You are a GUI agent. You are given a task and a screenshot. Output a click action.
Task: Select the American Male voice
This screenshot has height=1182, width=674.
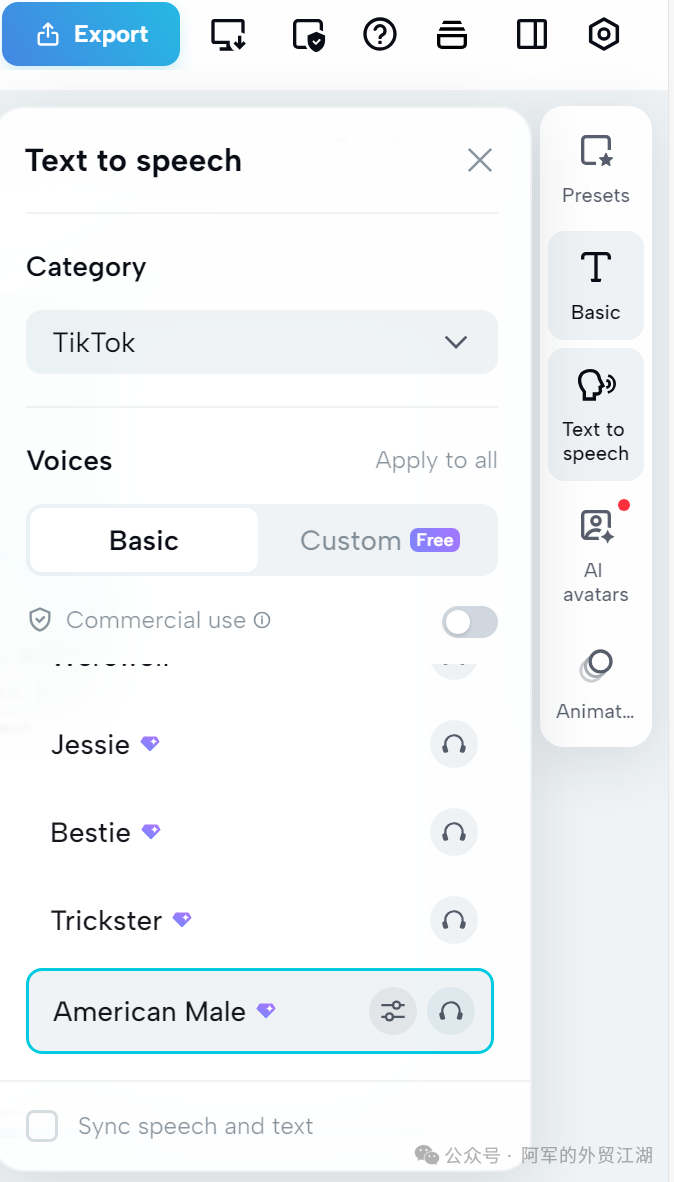150,1011
